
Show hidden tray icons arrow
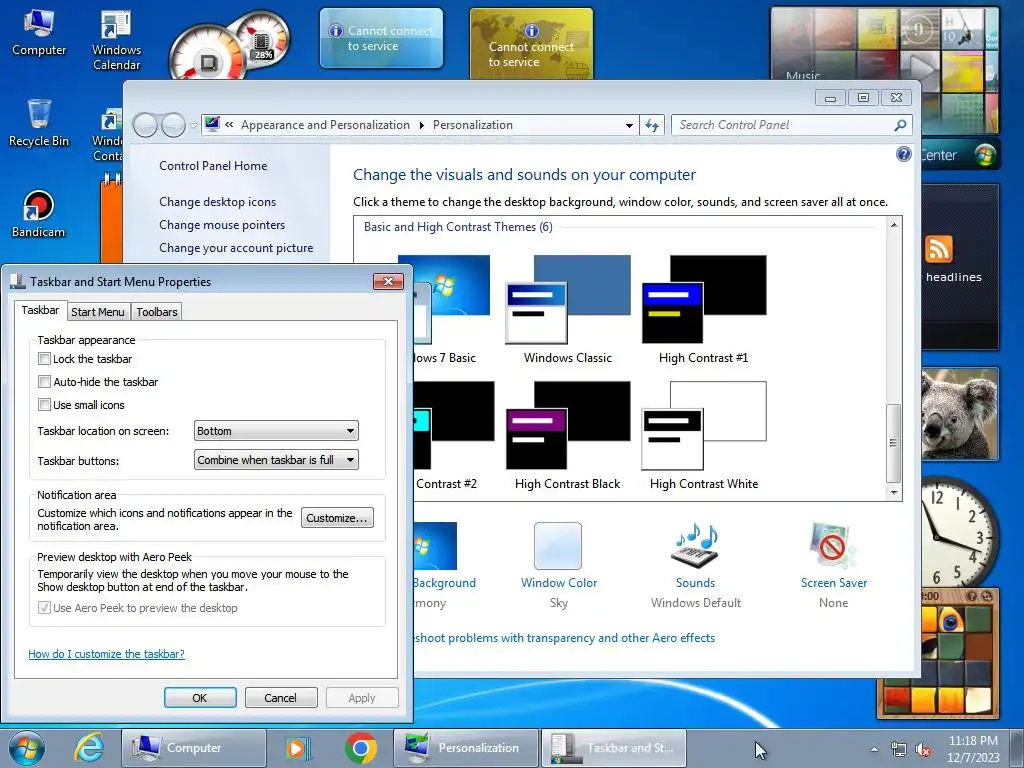point(874,749)
